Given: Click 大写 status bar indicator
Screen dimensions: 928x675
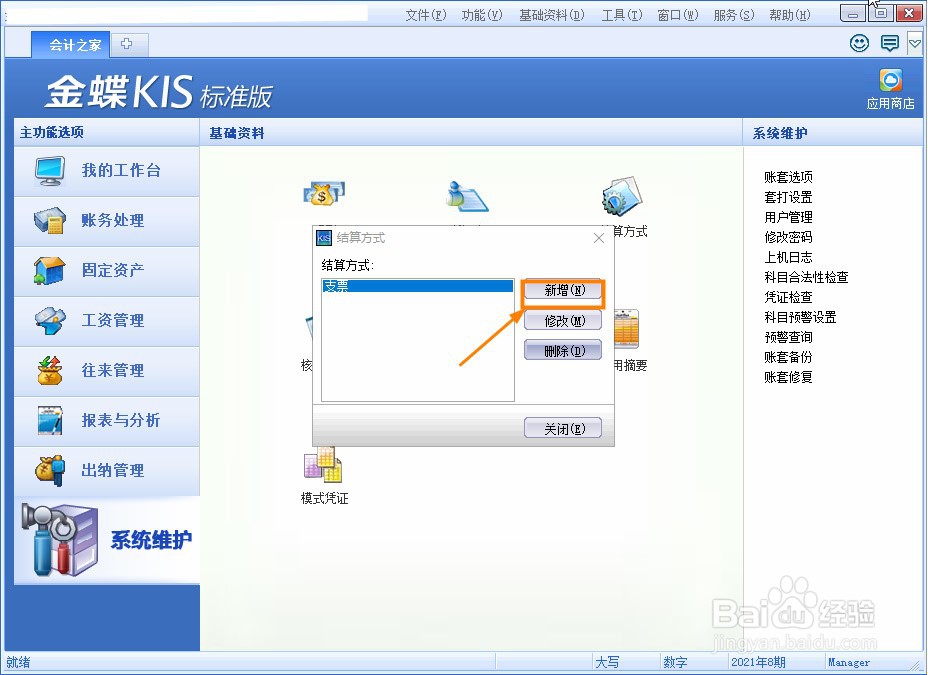Looking at the screenshot, I should coord(607,662).
